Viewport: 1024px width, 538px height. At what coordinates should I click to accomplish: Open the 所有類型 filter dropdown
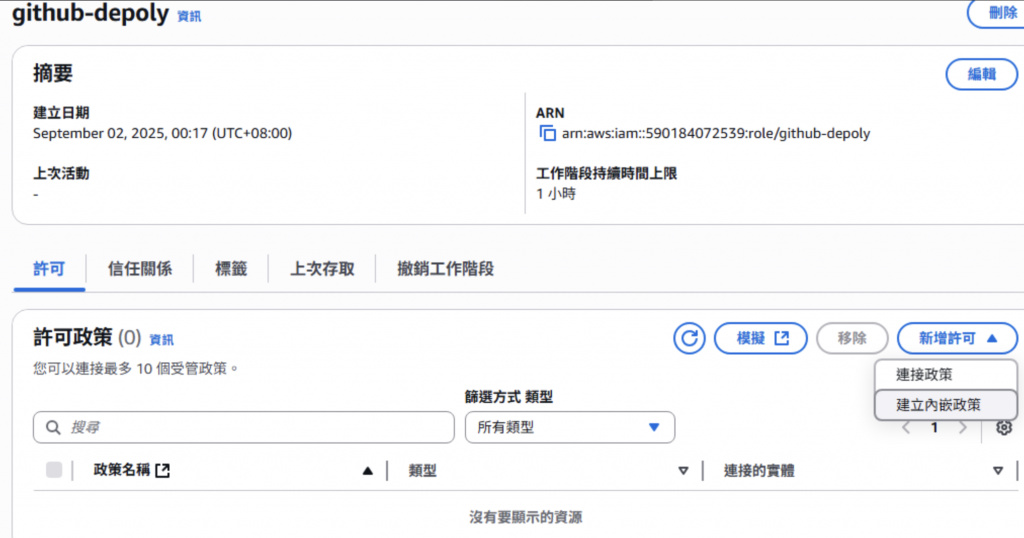[569, 427]
